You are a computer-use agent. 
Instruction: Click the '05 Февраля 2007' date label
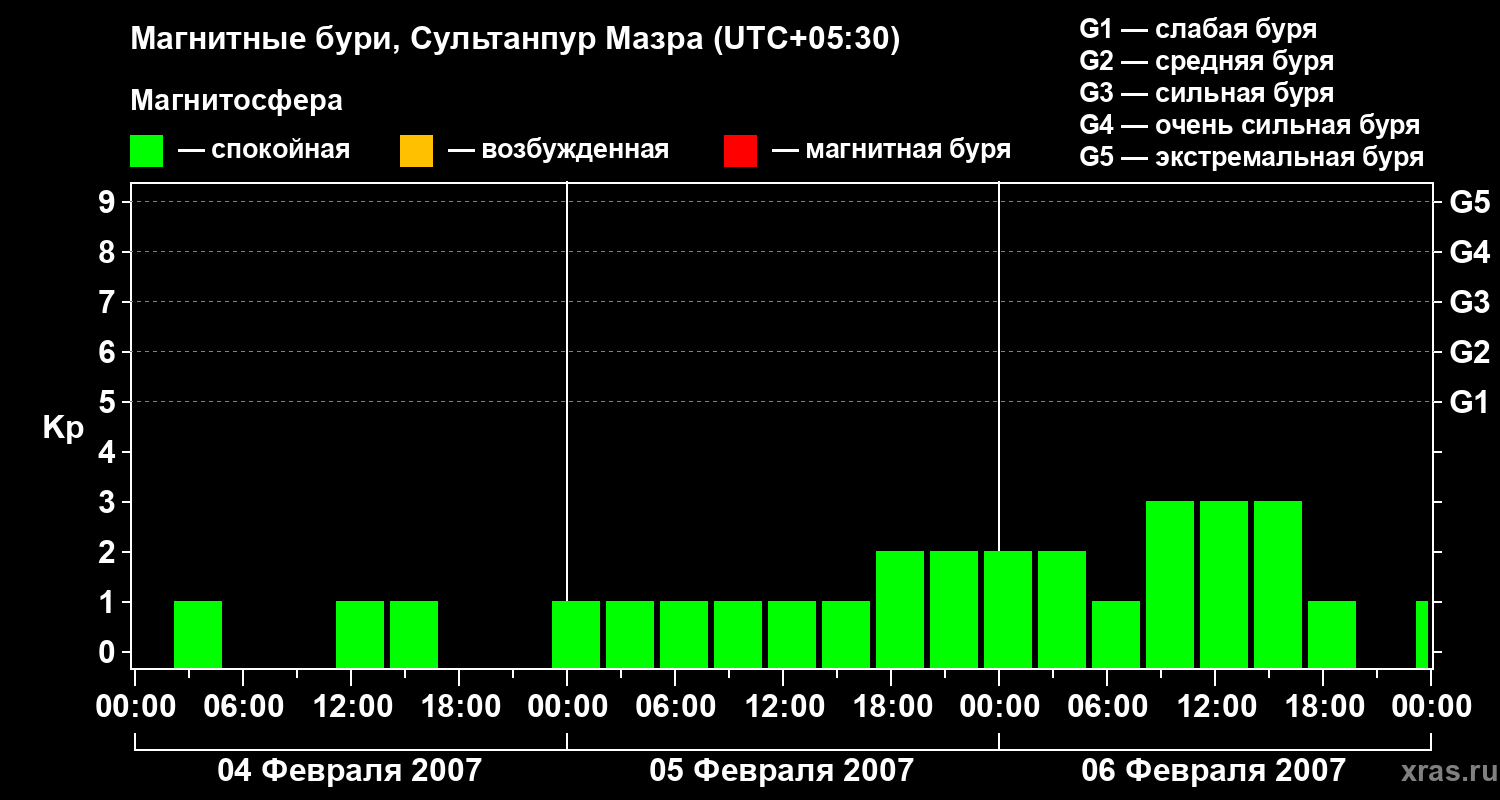pyautogui.click(x=782, y=770)
